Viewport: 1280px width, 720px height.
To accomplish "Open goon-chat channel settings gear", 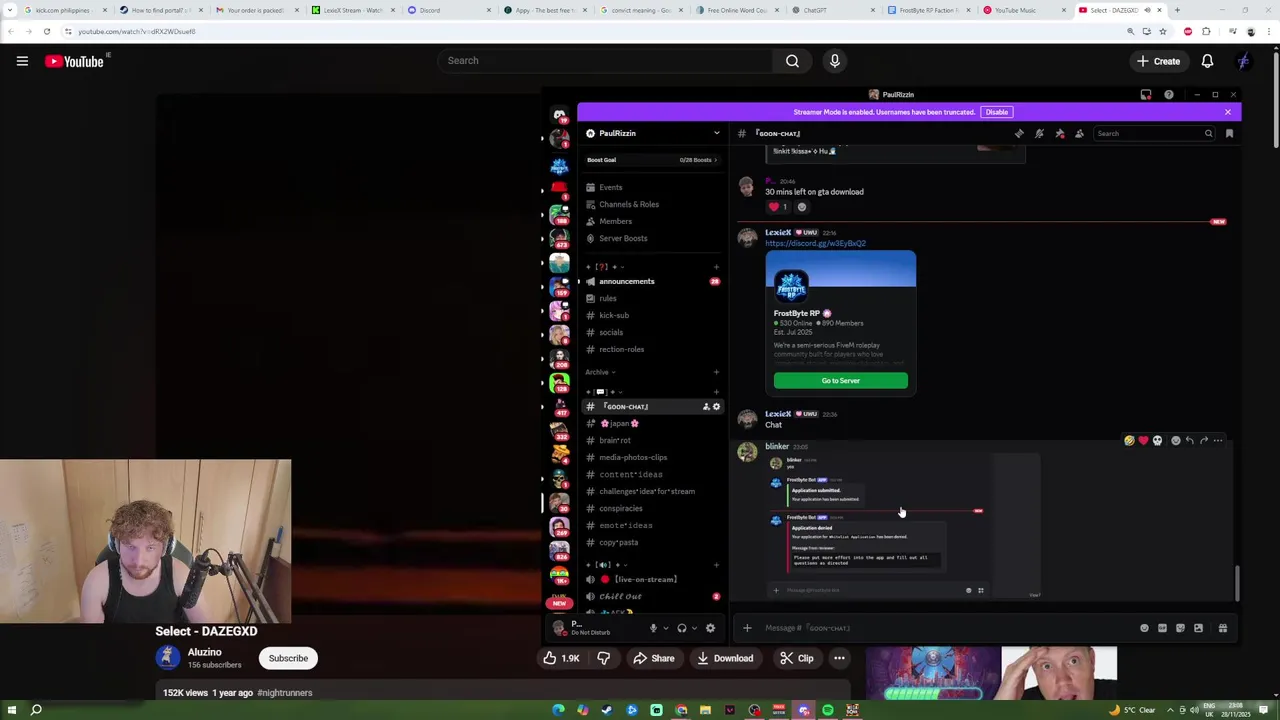I will tap(716, 407).
